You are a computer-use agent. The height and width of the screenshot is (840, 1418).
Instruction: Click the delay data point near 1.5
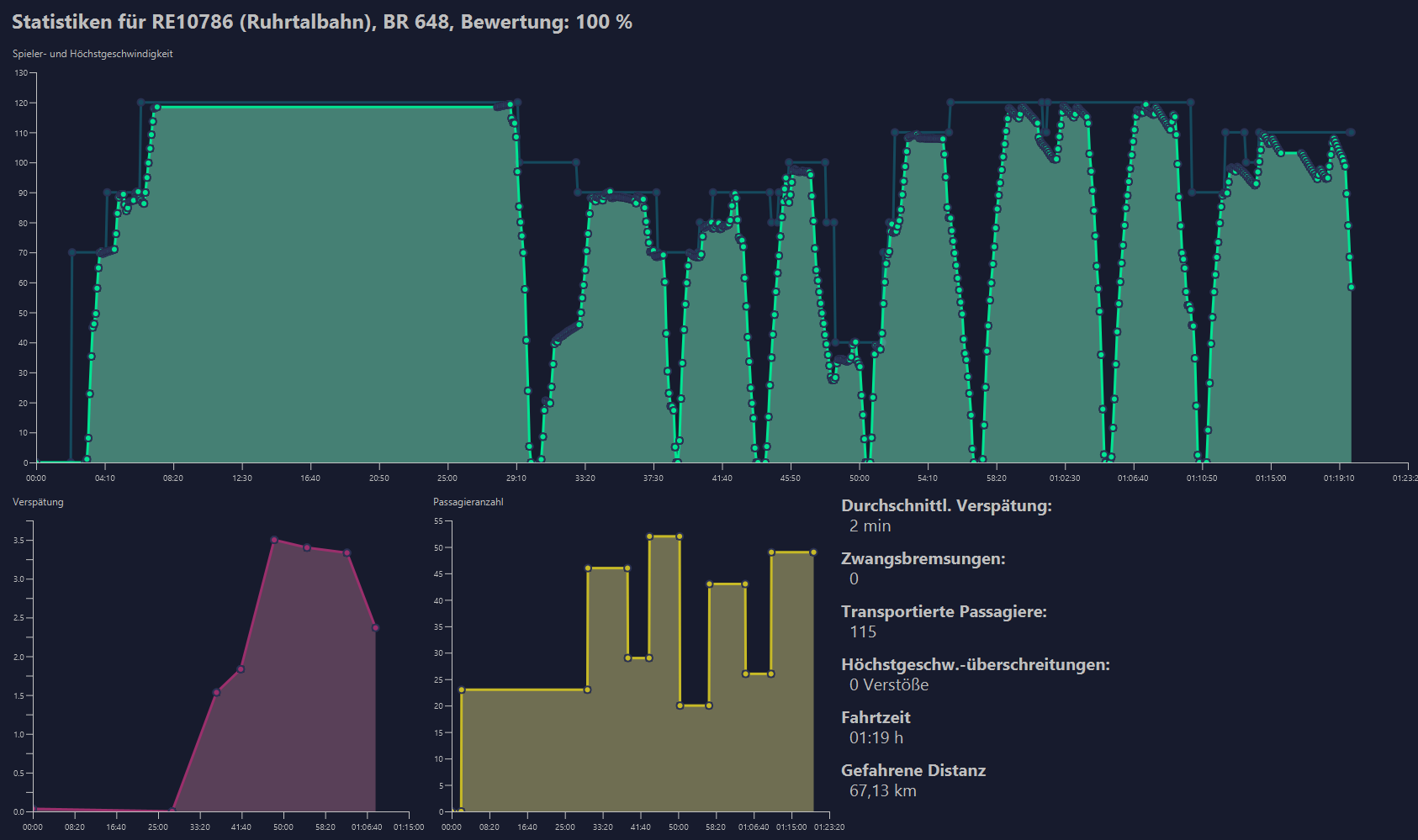pos(216,692)
